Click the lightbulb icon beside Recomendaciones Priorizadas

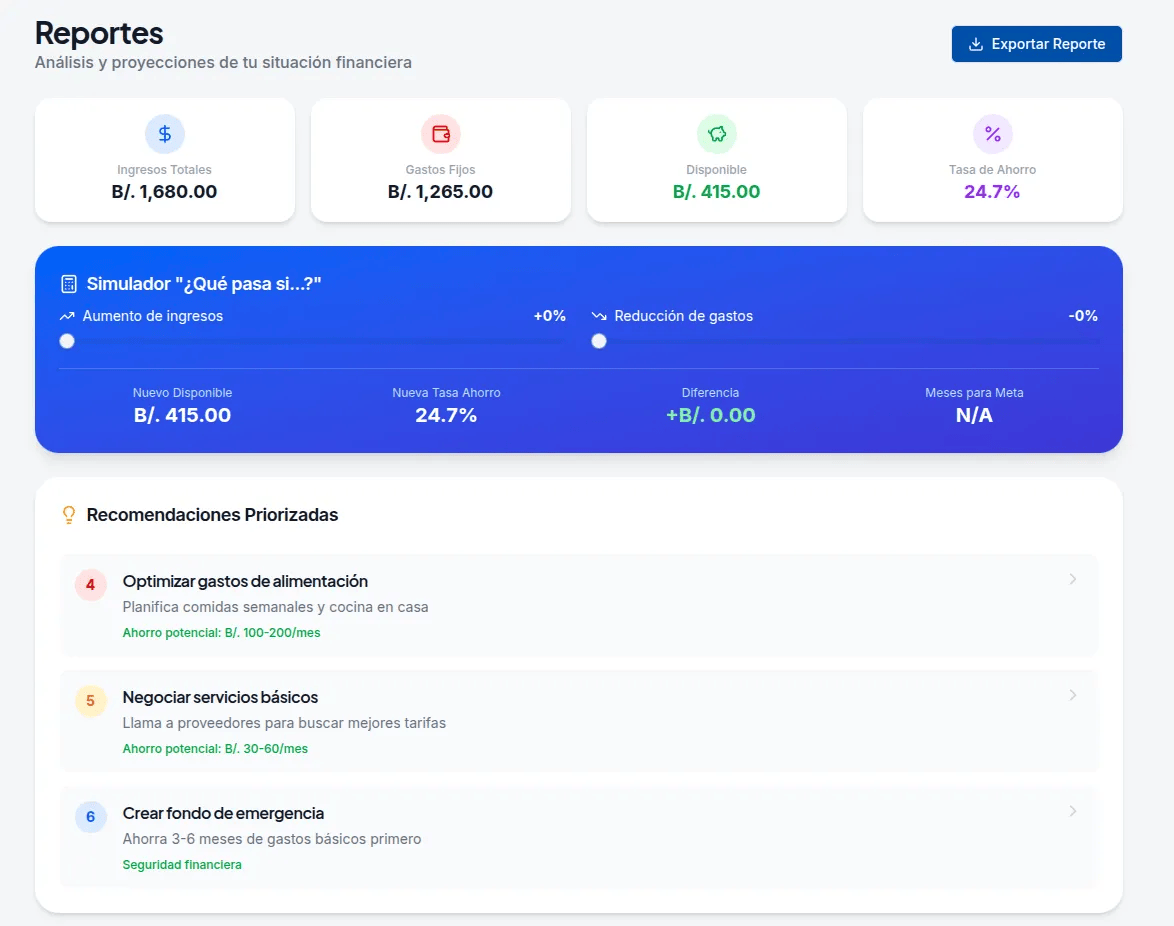tap(69, 515)
